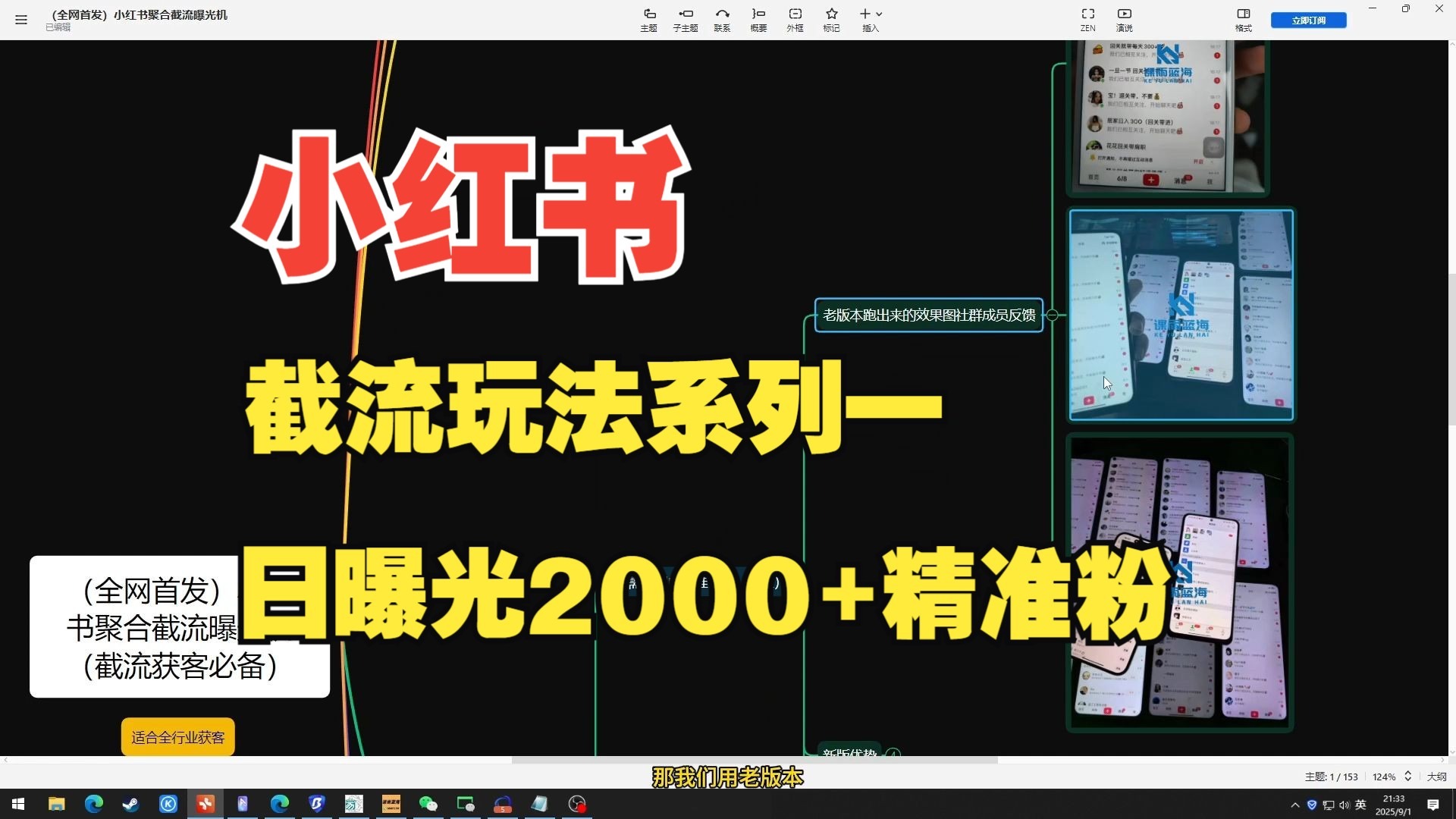Open the orange 课而蓝海 taskbar app
Viewport: 1456px width, 819px height.
pos(391,804)
